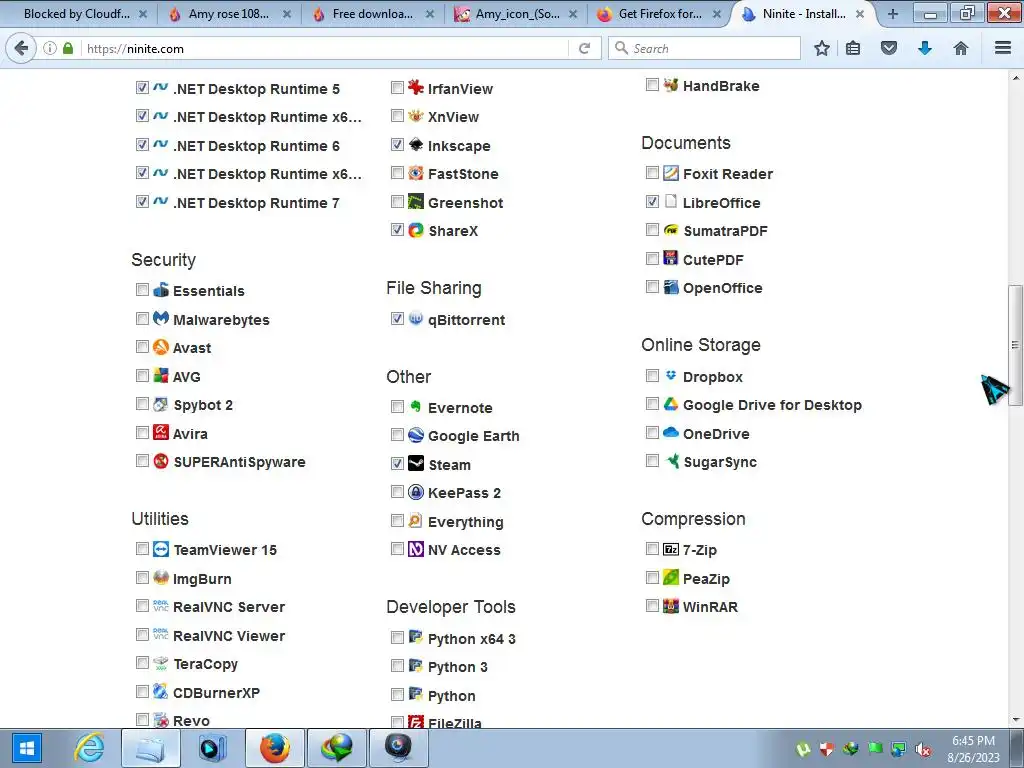Open the Firefox hamburger menu
This screenshot has height=768, width=1024.
(1003, 48)
